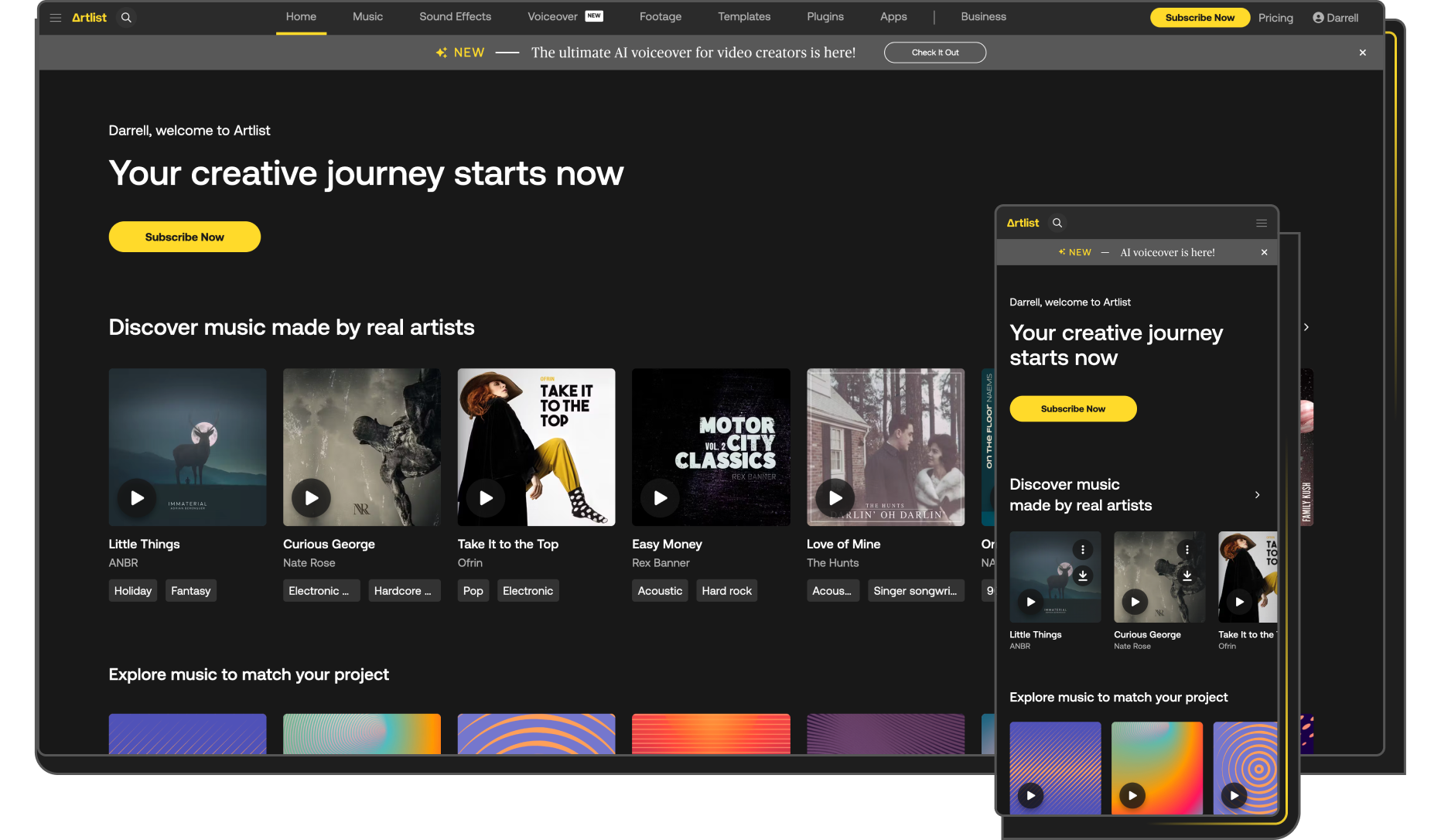Play the Easy Money track
Screen dimensions: 1441x840
pos(661,498)
